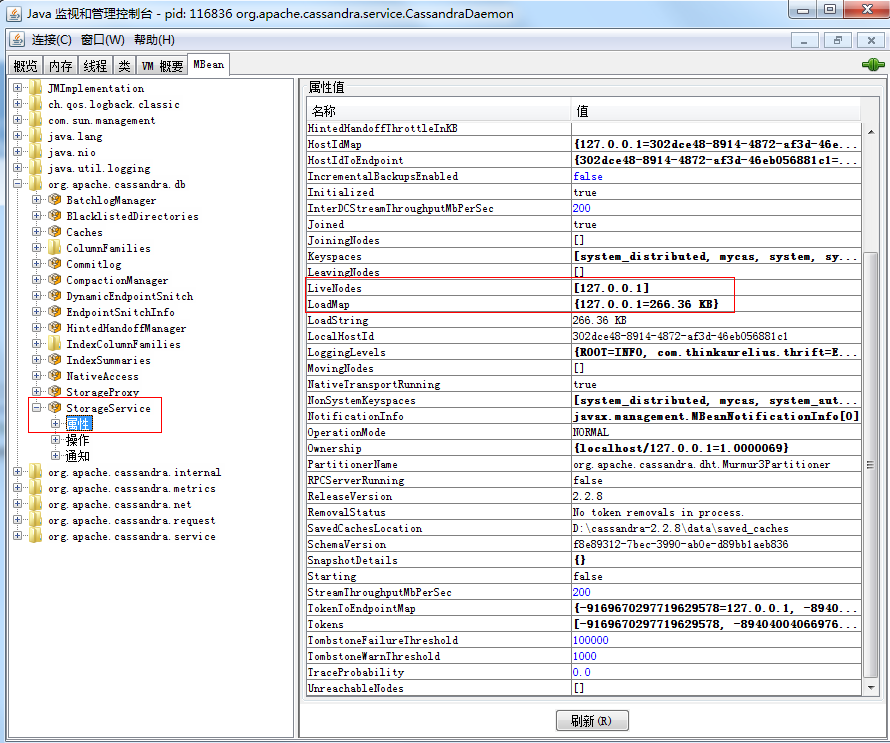This screenshot has width=890, height=743.
Task: Select the LoadMap value cell
Action: [x=716, y=304]
